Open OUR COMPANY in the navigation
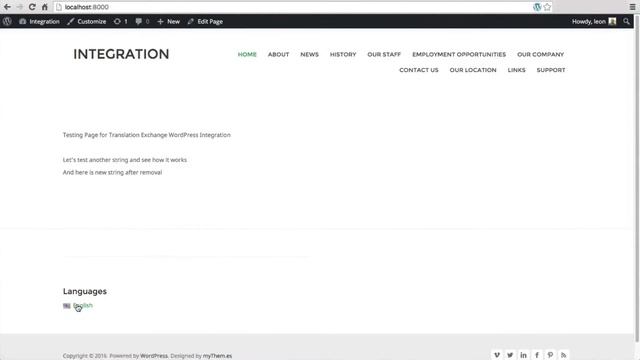640x360 pixels. pyautogui.click(x=540, y=54)
